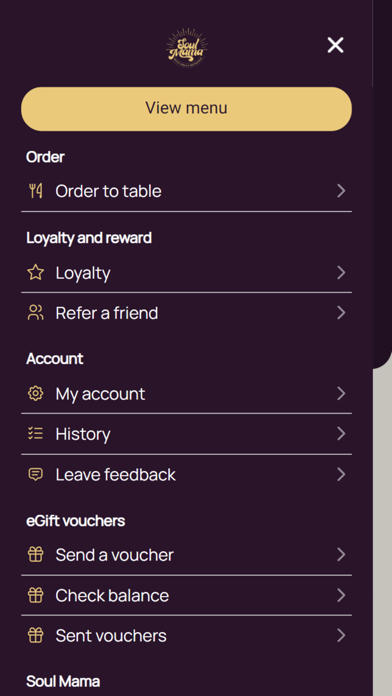Click the gear icon next to My account

click(x=36, y=394)
